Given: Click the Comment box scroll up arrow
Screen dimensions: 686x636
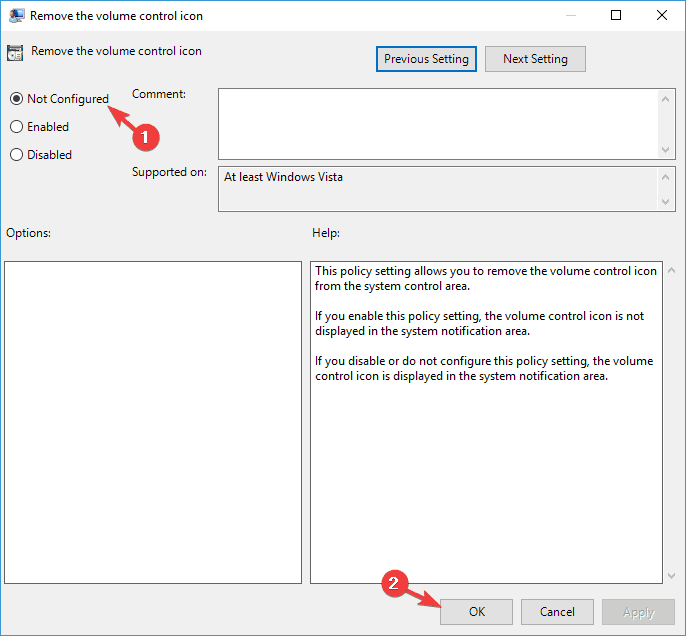Looking at the screenshot, I should tap(665, 99).
